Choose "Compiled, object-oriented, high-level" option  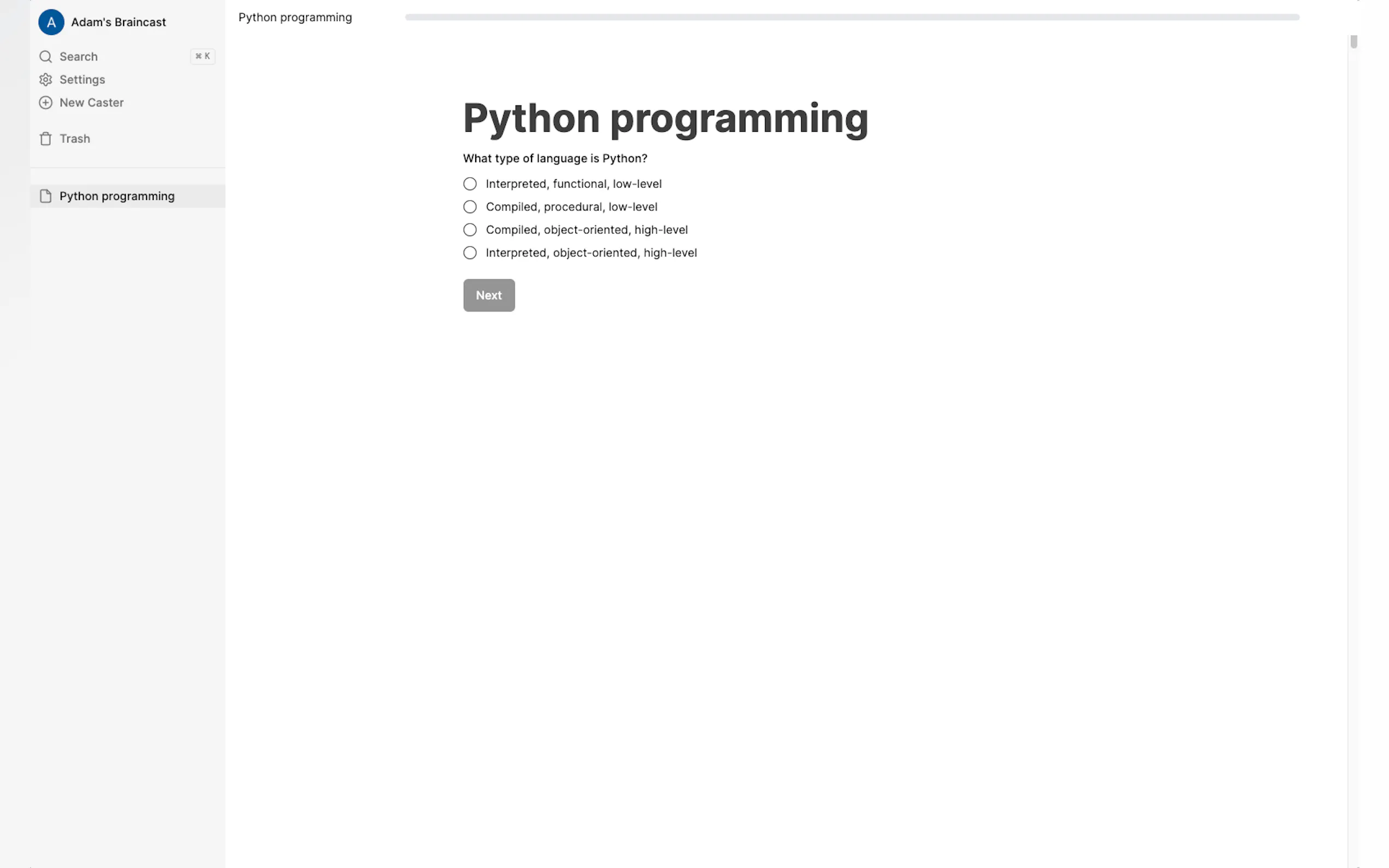470,230
